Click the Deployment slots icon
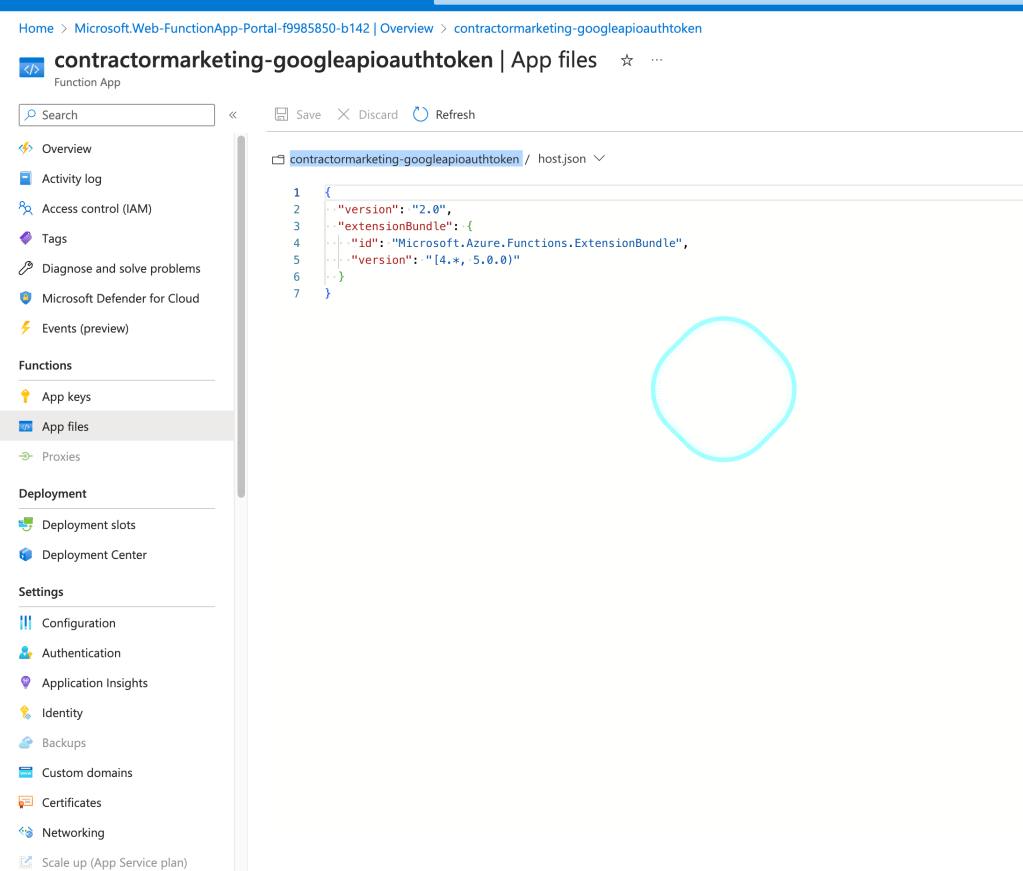The height and width of the screenshot is (871, 1023). pyautogui.click(x=25, y=524)
